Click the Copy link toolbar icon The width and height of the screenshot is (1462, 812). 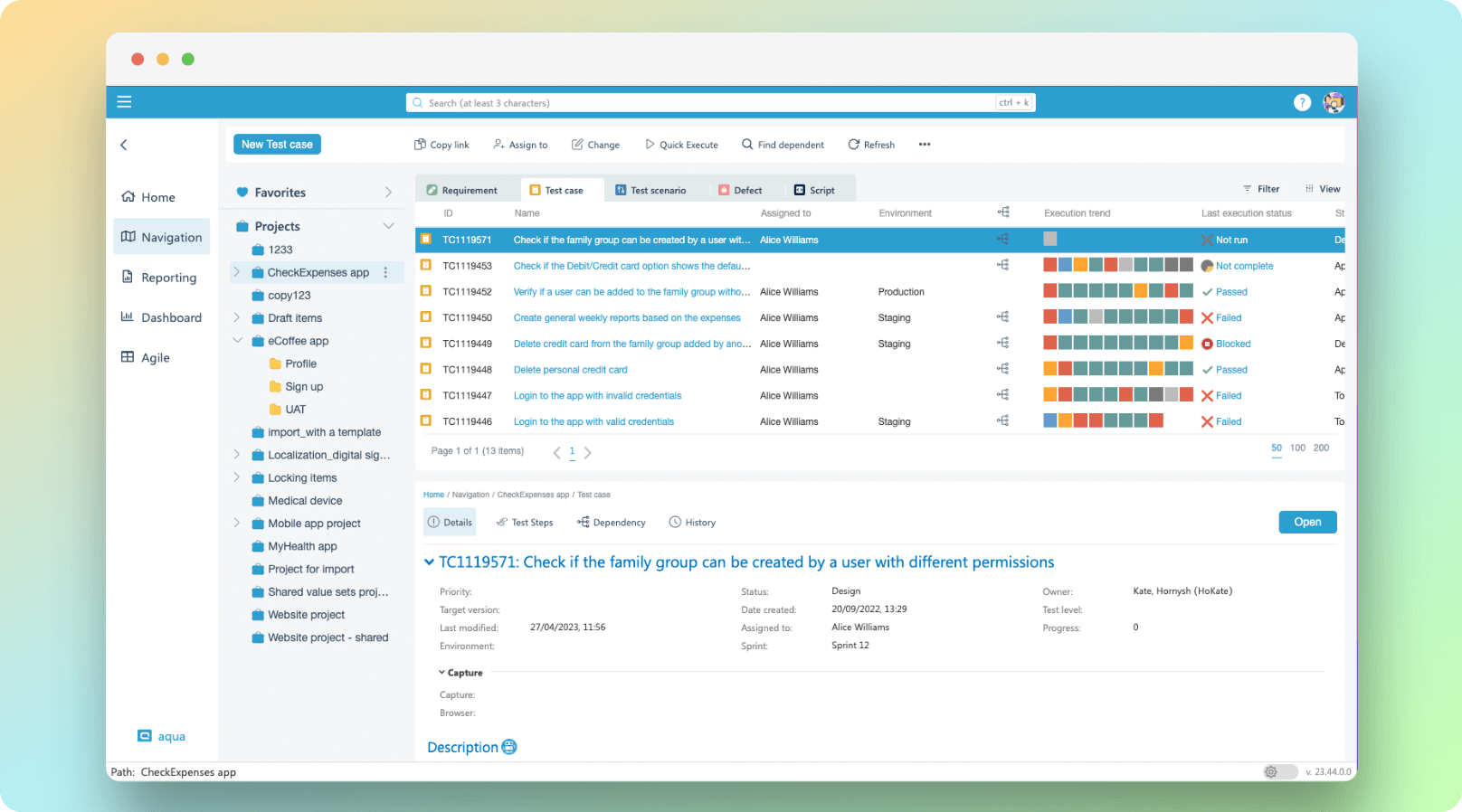(420, 145)
